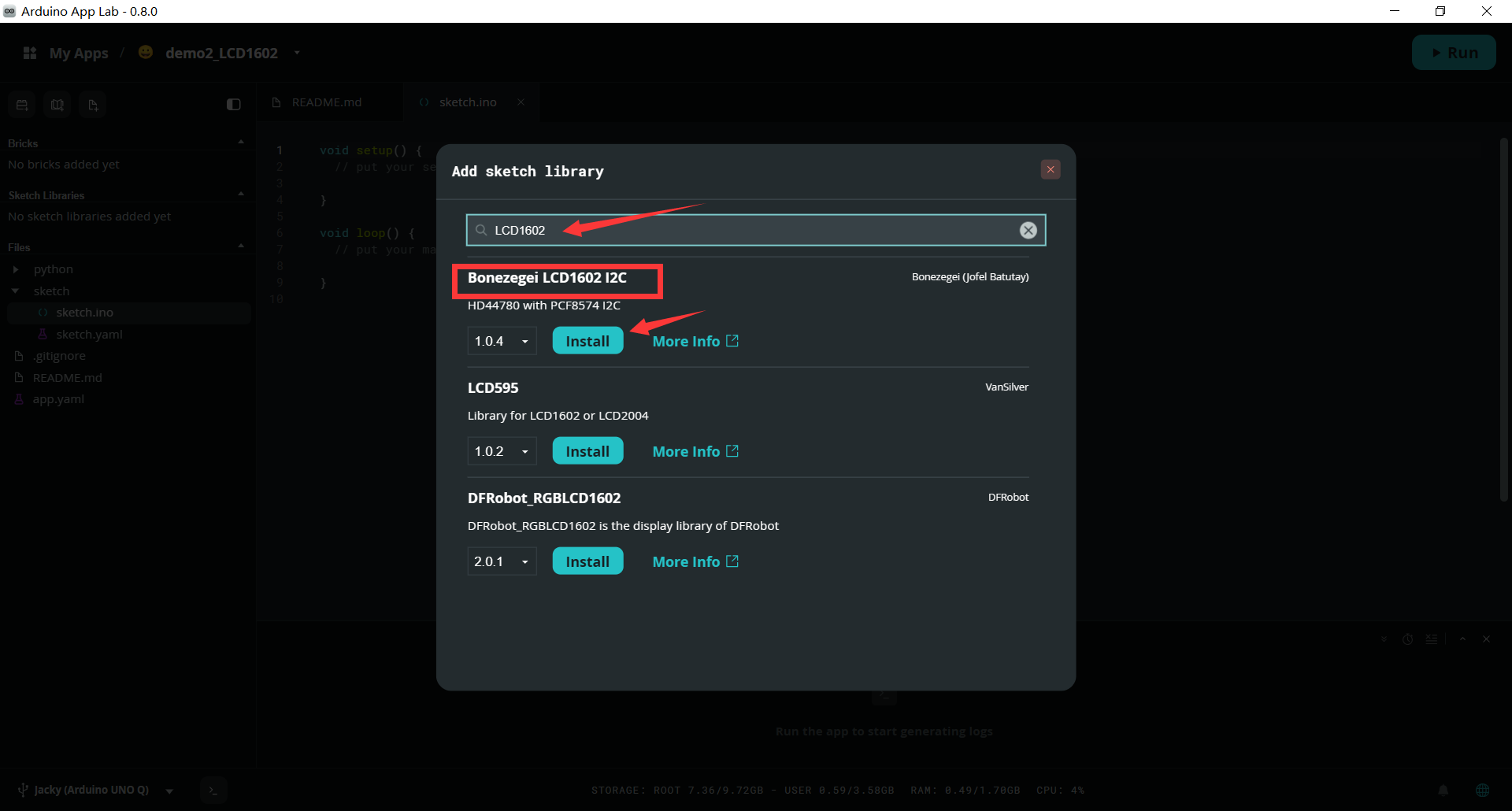Switch to the README.md tab
1512x811 pixels.
coord(327,102)
